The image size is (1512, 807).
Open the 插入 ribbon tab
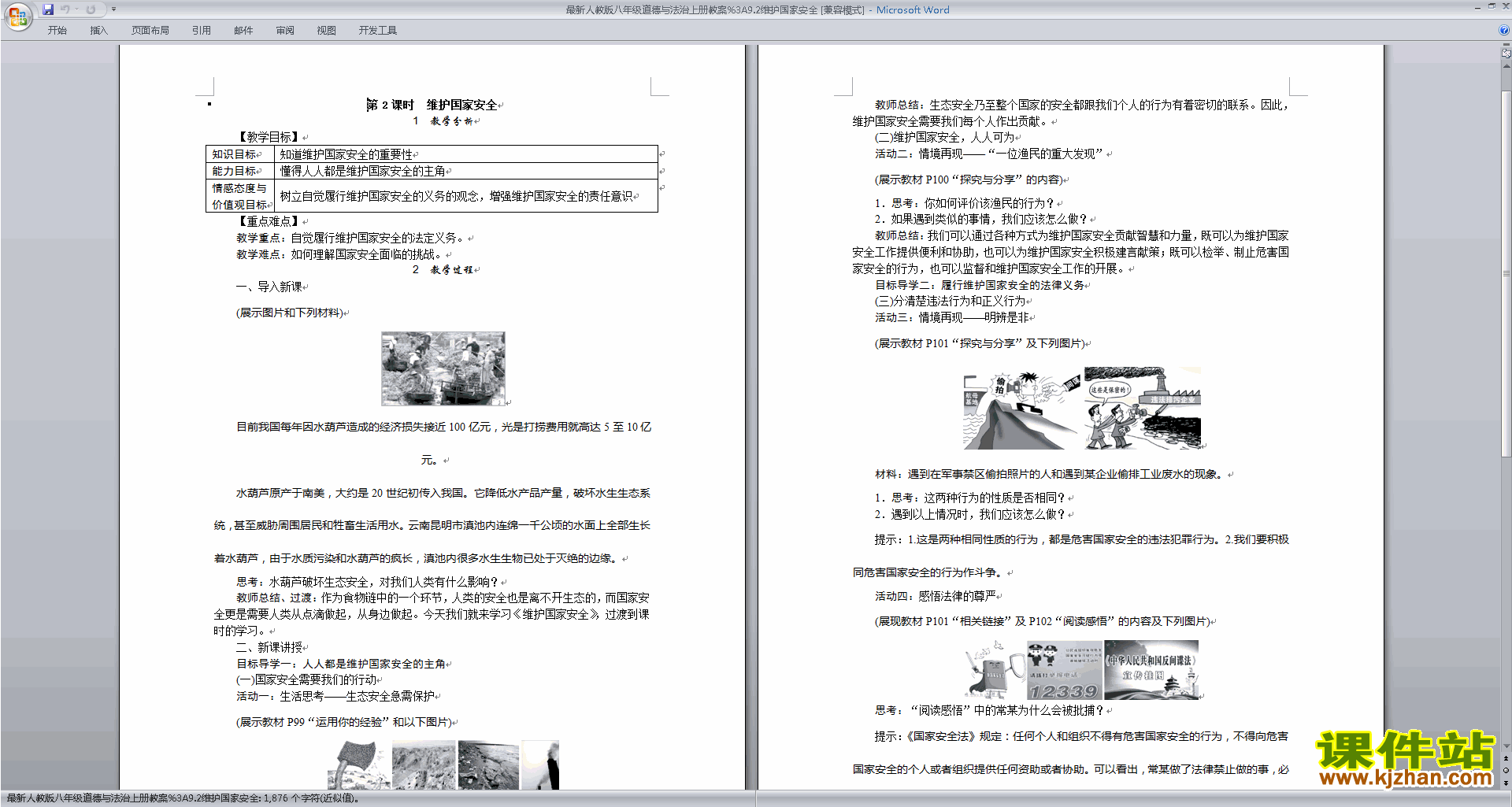[x=98, y=31]
